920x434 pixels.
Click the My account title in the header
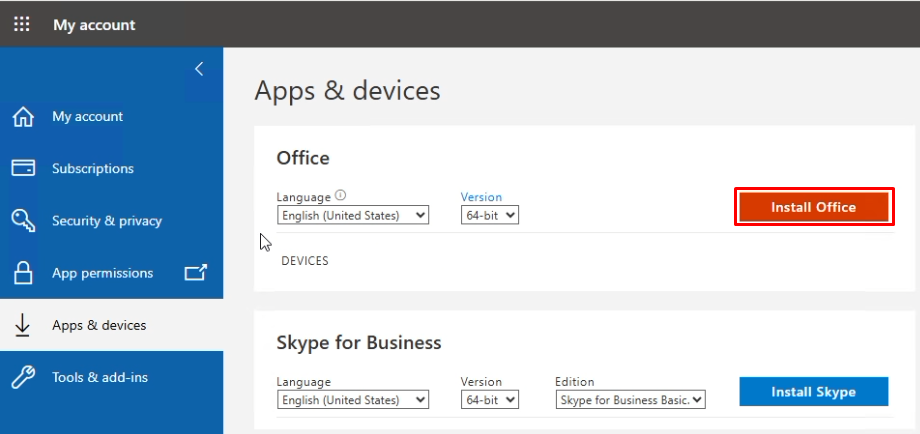click(94, 25)
